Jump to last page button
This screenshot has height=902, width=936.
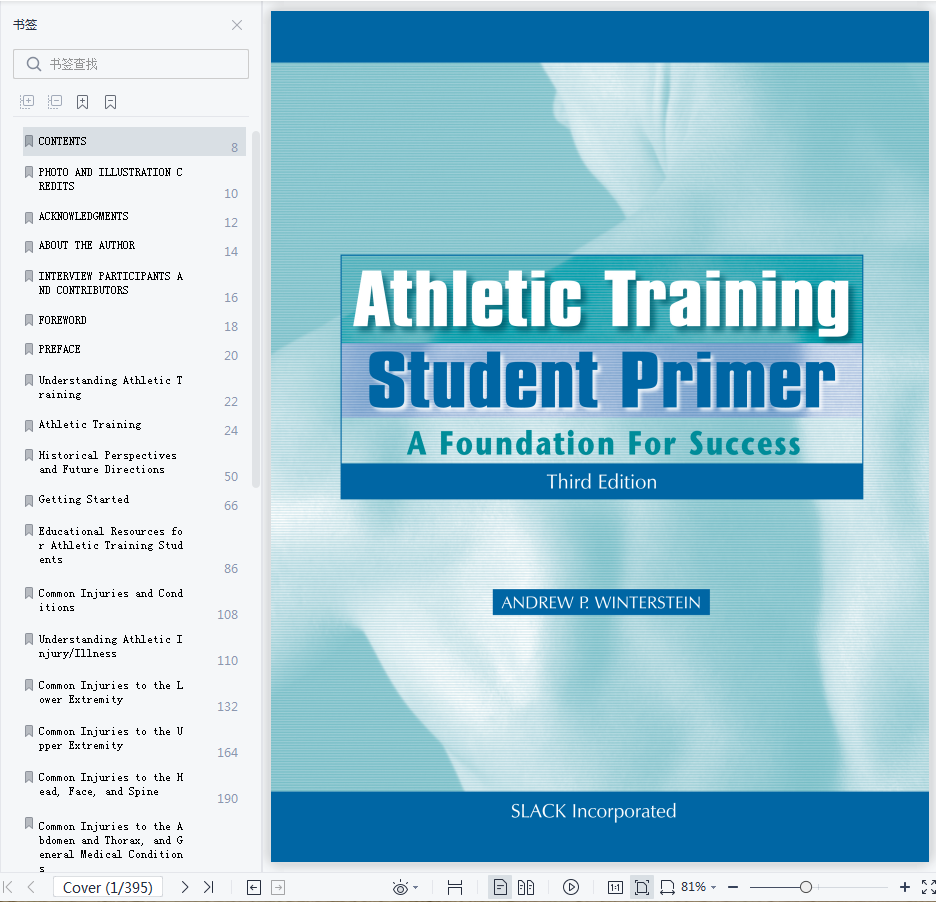[x=208, y=887]
